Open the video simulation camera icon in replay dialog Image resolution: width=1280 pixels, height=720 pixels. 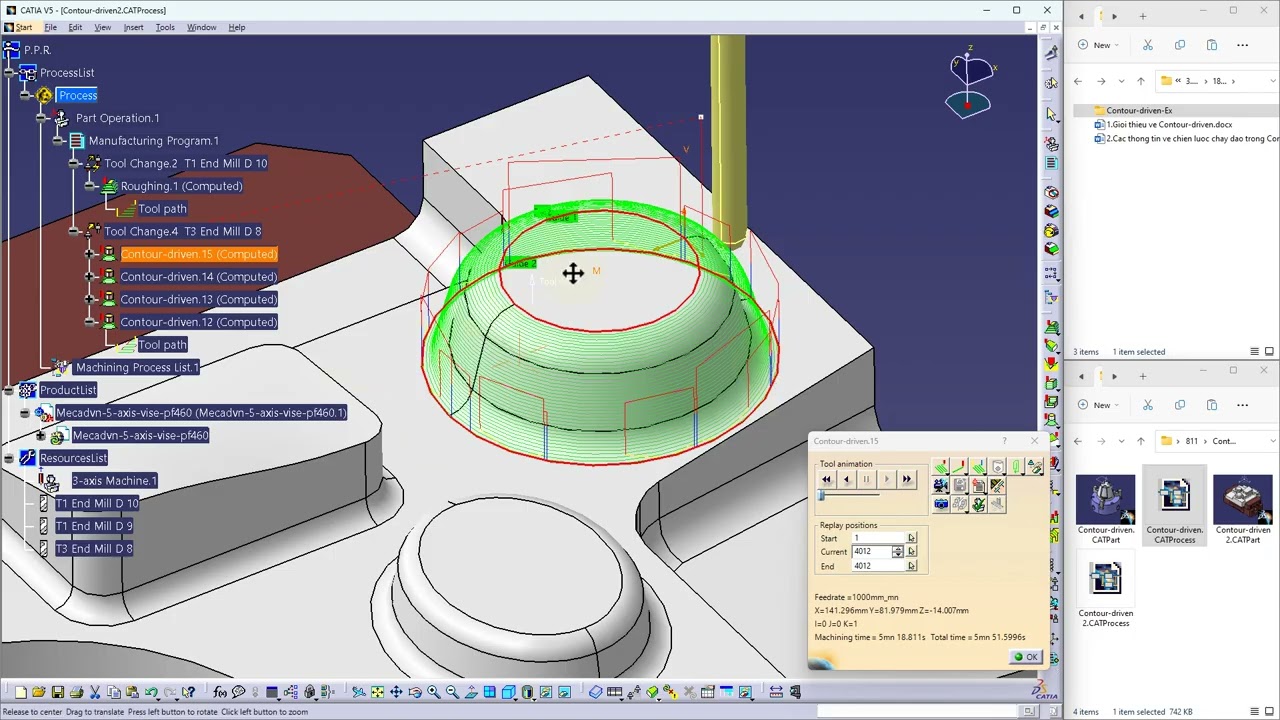(x=941, y=486)
